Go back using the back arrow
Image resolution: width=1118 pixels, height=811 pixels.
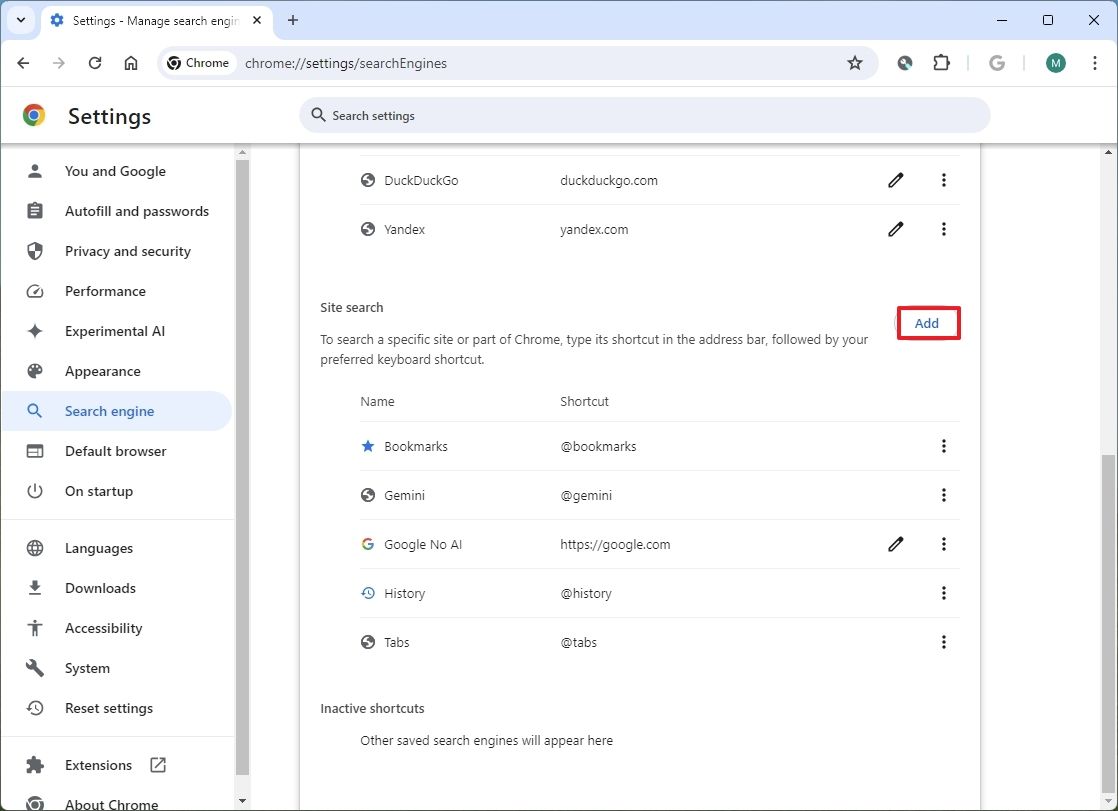[23, 62]
